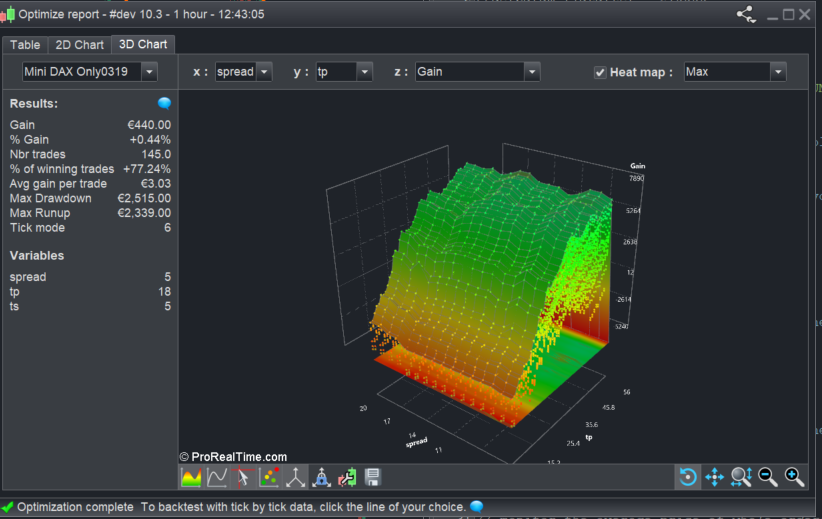Switch to the Table tab

(x=25, y=44)
